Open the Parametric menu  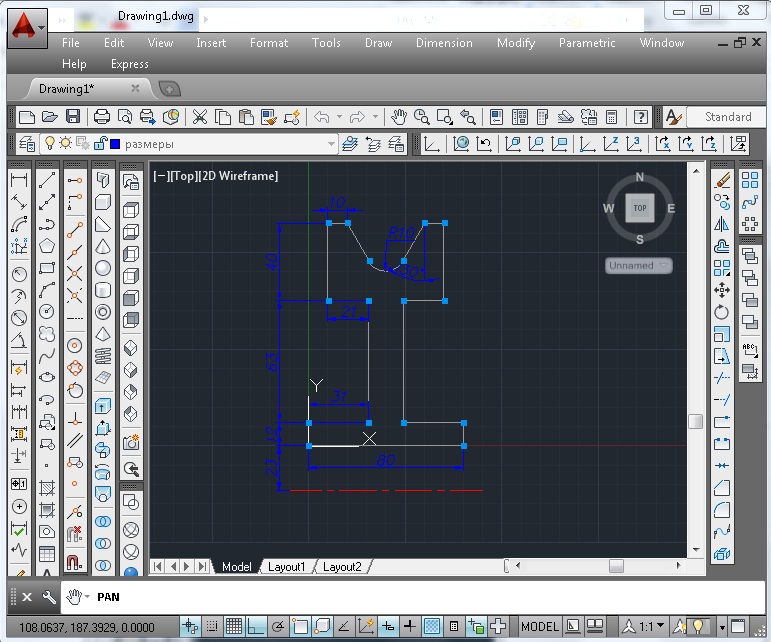[587, 43]
